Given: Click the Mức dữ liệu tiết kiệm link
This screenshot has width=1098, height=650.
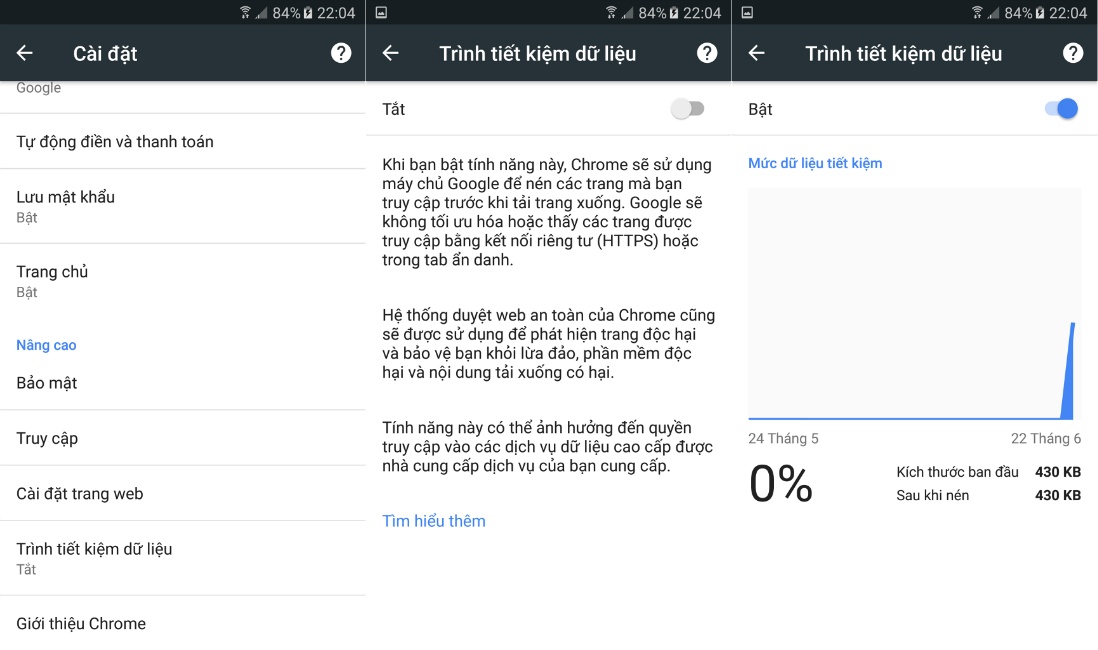Looking at the screenshot, I should click(x=814, y=162).
